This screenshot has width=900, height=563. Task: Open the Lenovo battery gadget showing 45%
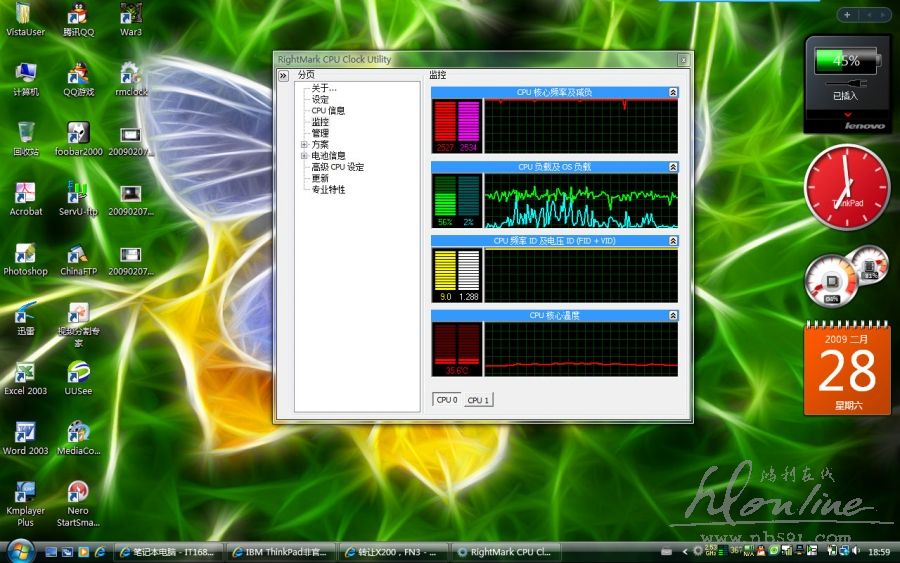pyautogui.click(x=847, y=82)
